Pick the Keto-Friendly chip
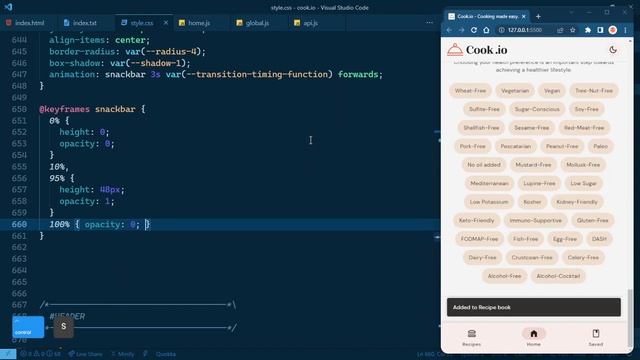The image size is (640, 360). (x=476, y=220)
